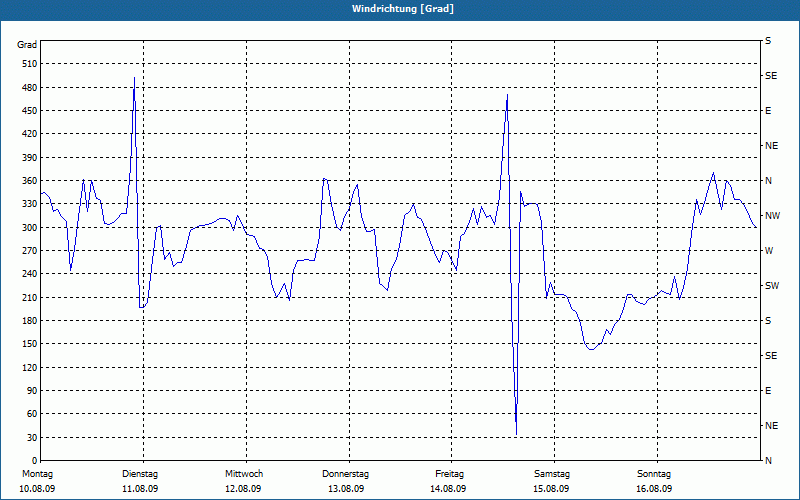The height and width of the screenshot is (500, 800).
Task: Select the '510' y-axis value
Action: pyautogui.click(x=30, y=64)
